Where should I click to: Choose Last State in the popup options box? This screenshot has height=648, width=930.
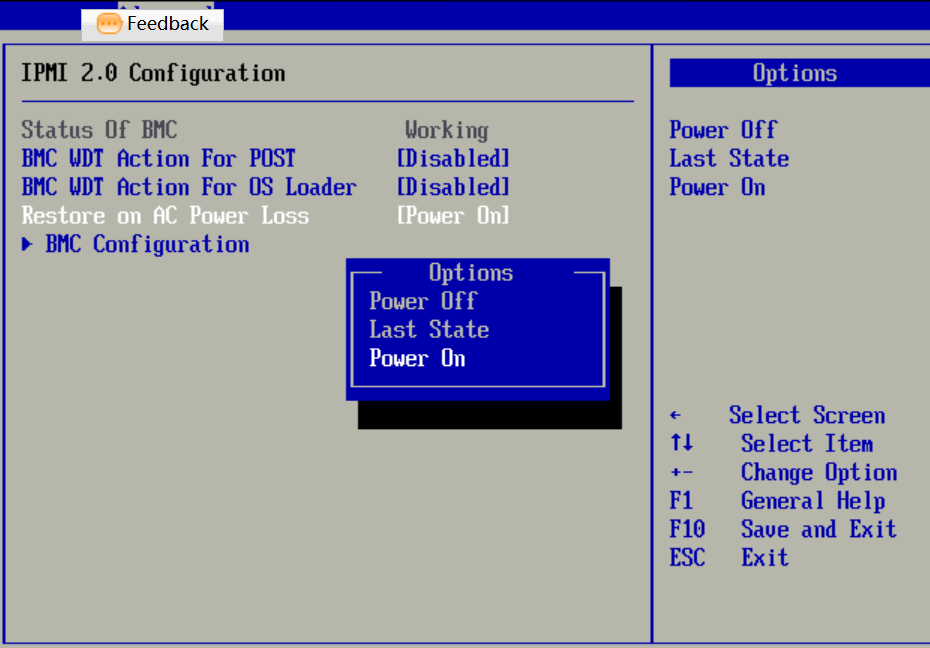tap(428, 330)
